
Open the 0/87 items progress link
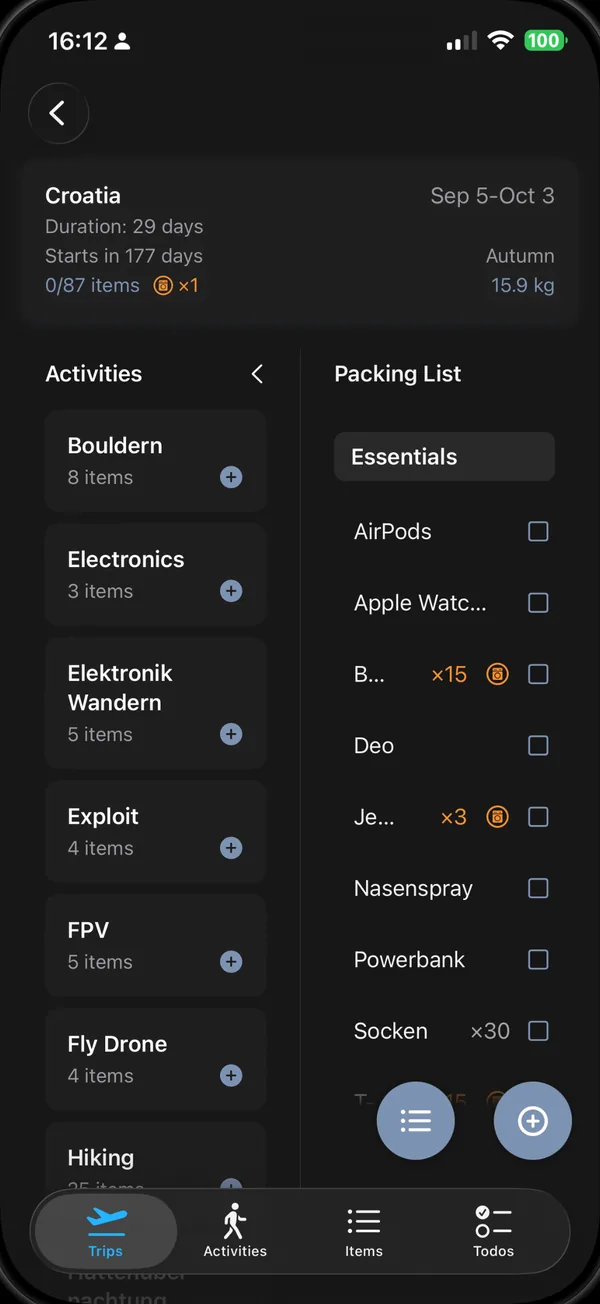[93, 285]
